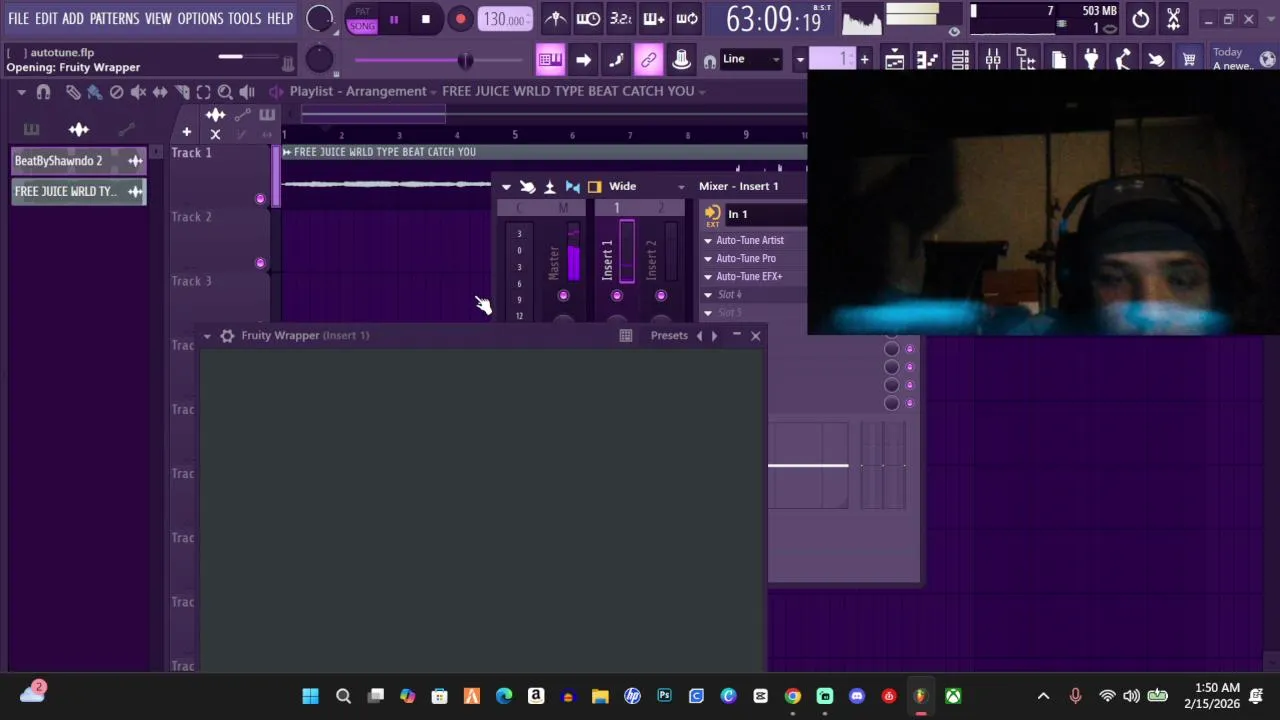Click the audio editor scissors icon

click(x=1174, y=19)
